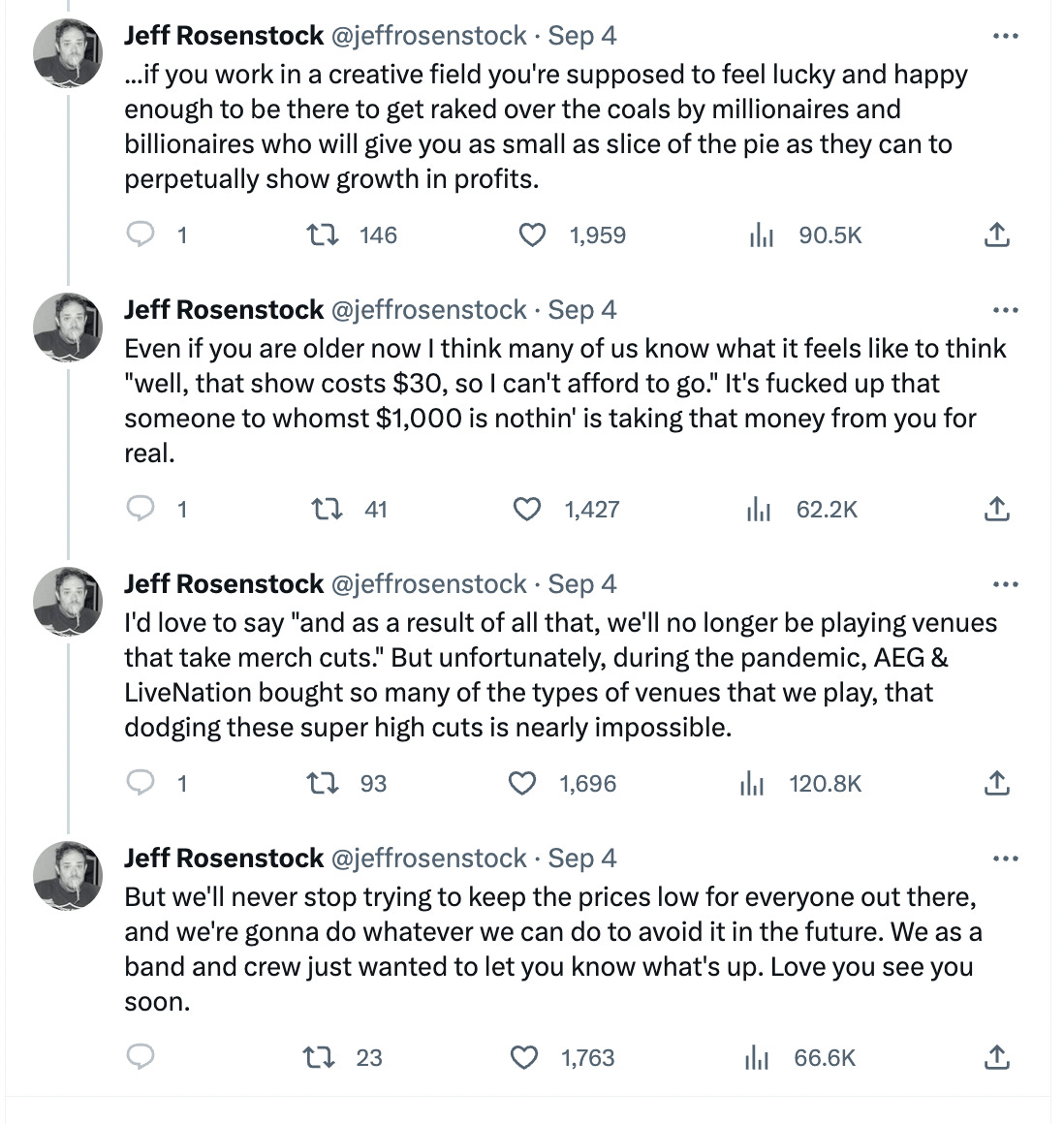Share the 'creative field' tweet
The image size is (1064, 1124).
996,234
